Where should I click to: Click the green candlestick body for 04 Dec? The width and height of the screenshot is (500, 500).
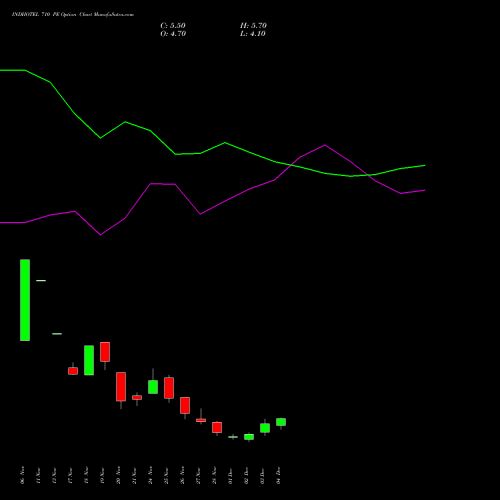tap(281, 422)
